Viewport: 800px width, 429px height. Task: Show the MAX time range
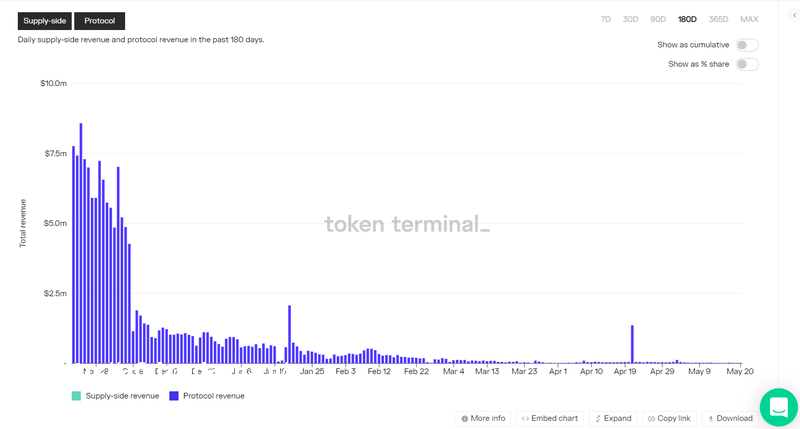click(749, 19)
